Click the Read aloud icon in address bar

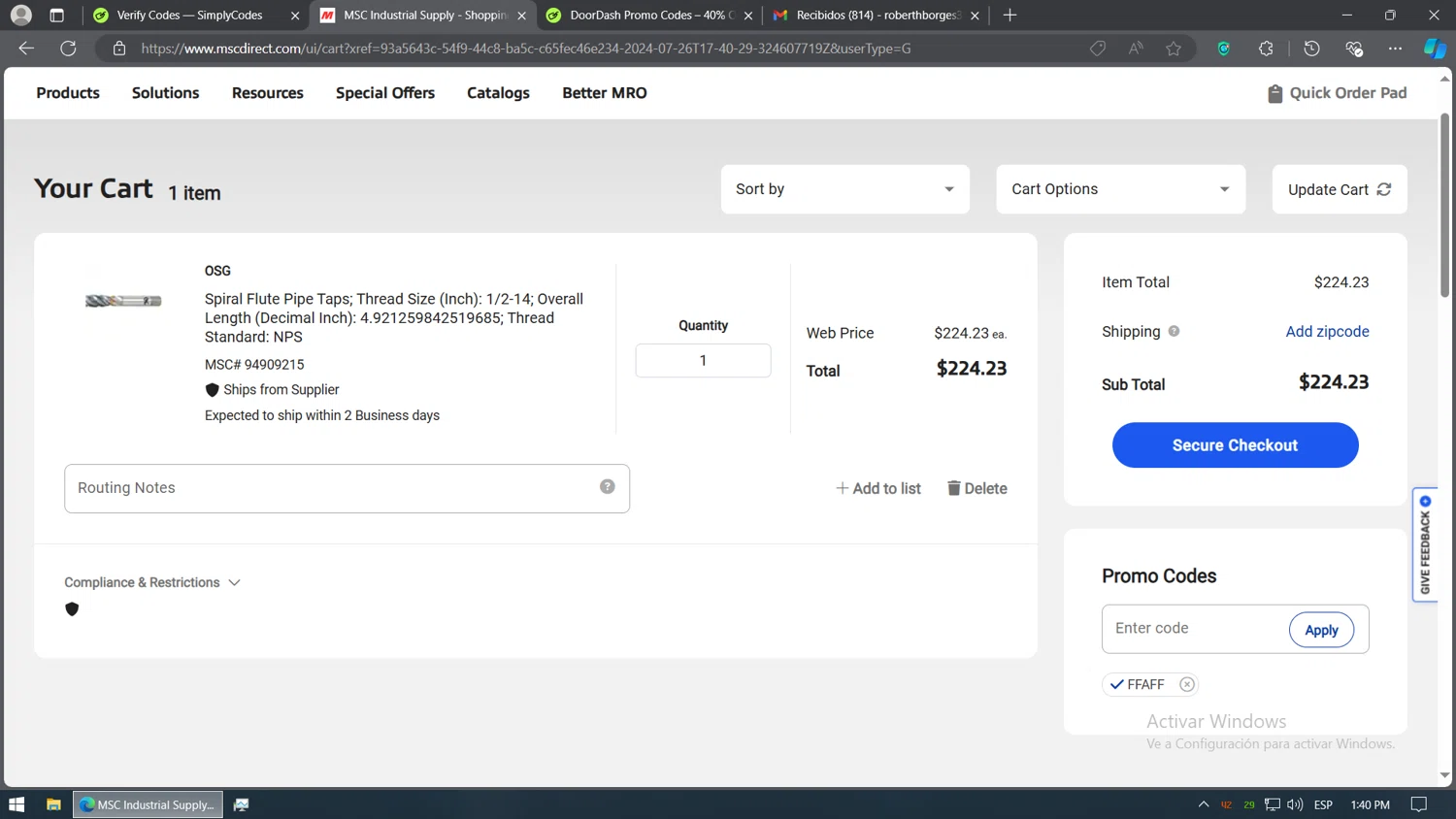(x=1136, y=49)
